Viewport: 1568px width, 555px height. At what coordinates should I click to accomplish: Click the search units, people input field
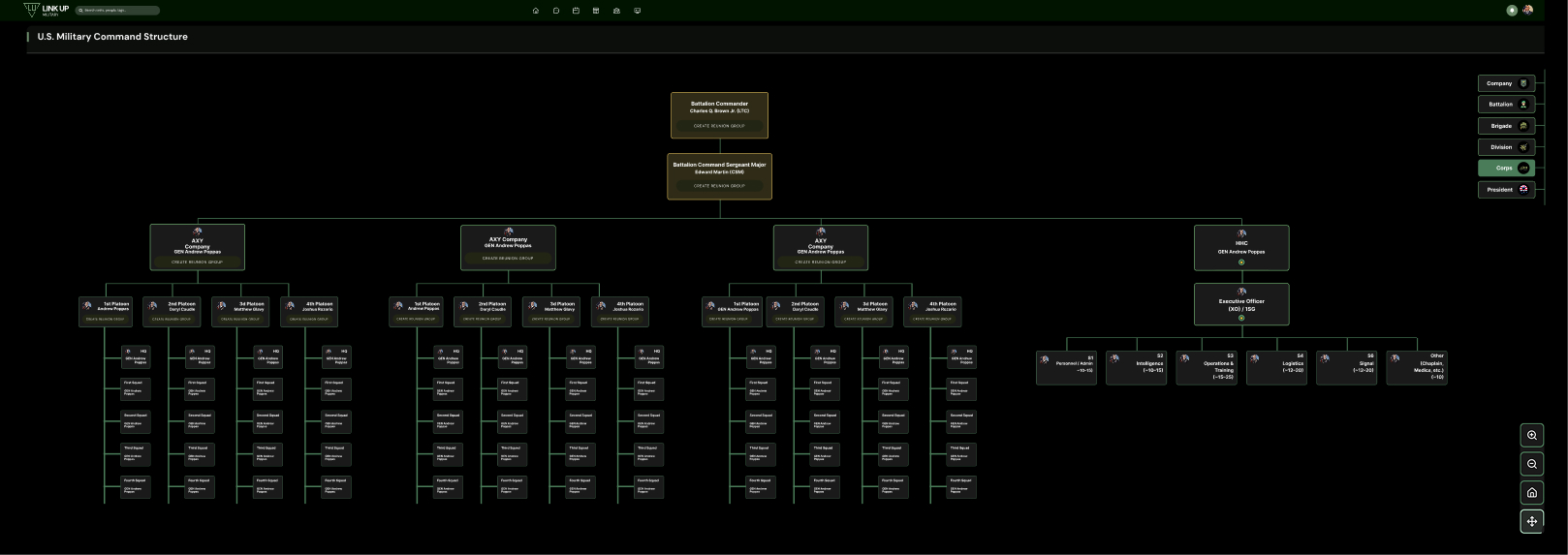tap(118, 11)
